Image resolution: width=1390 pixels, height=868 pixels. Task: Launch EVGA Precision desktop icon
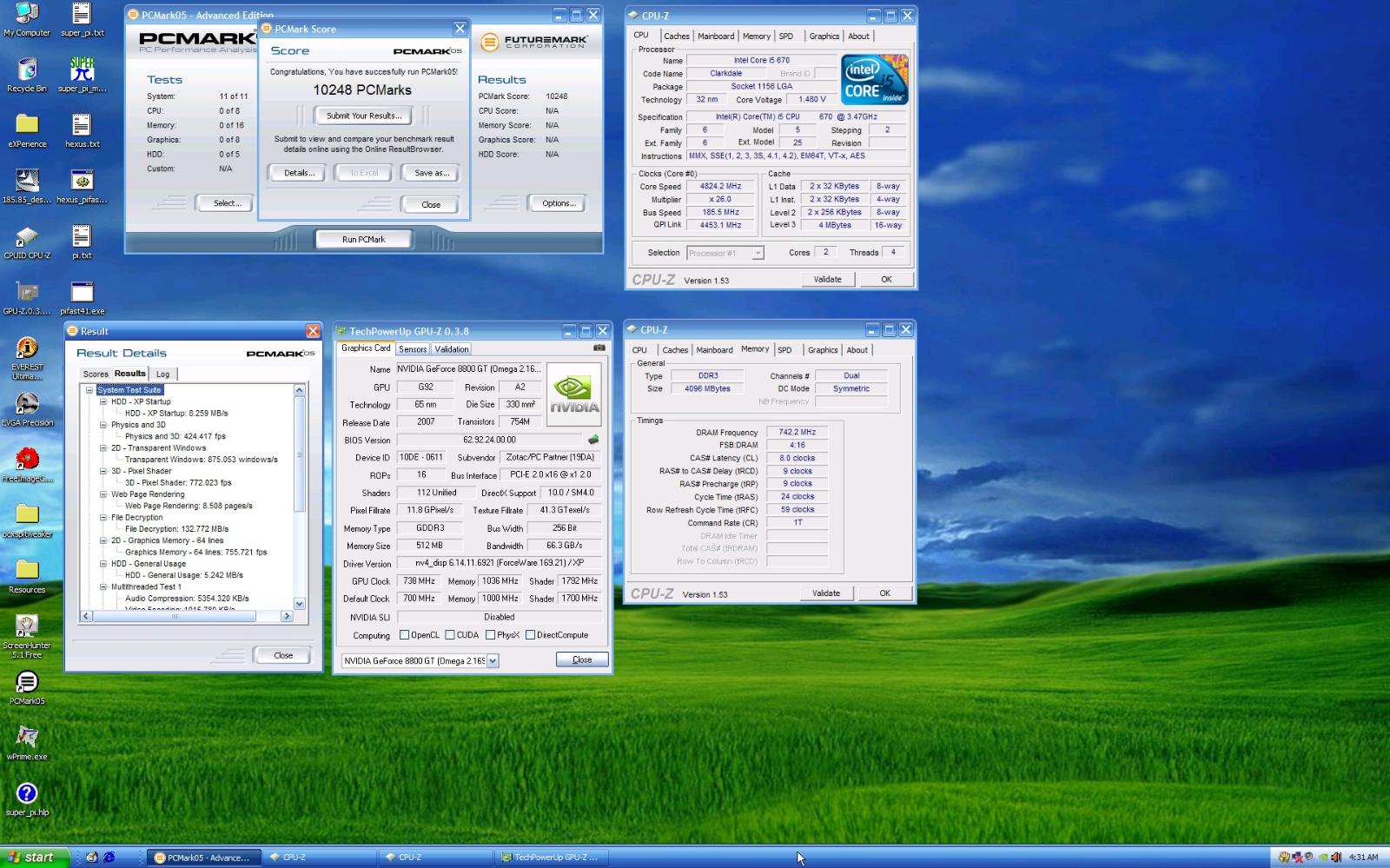click(27, 408)
